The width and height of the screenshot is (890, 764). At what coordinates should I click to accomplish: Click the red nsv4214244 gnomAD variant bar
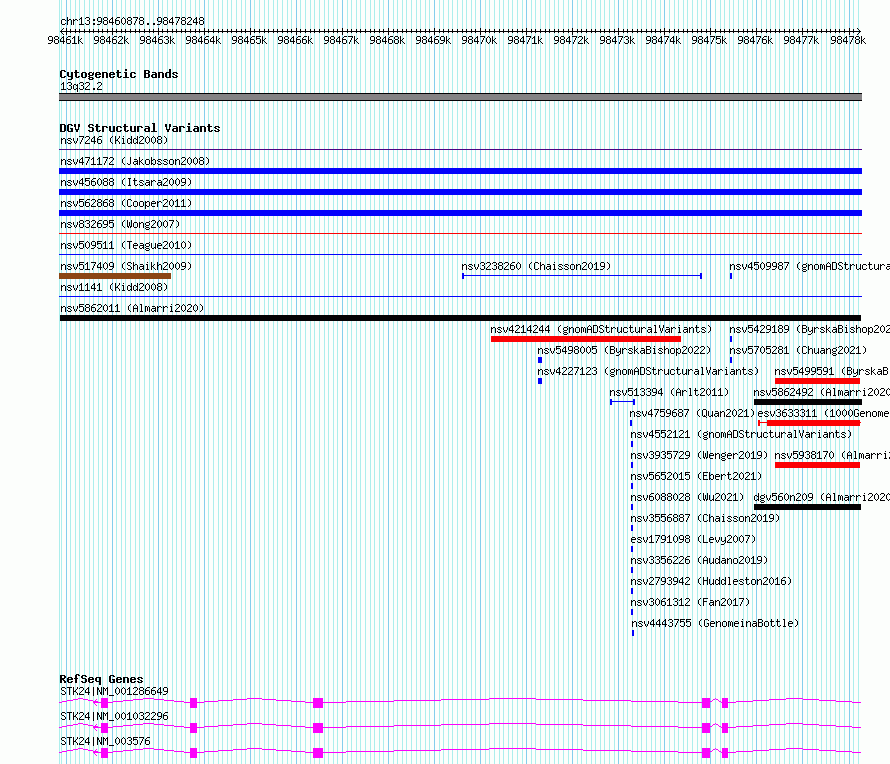[586, 339]
